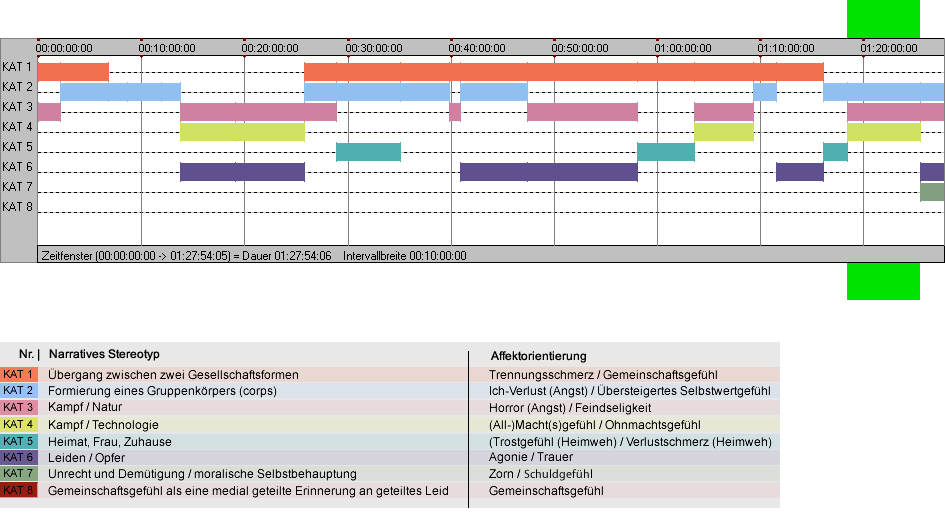Viewport: 945px width, 530px height.
Task: Select the first short orange KAT 1 segment
Action: pos(73,72)
